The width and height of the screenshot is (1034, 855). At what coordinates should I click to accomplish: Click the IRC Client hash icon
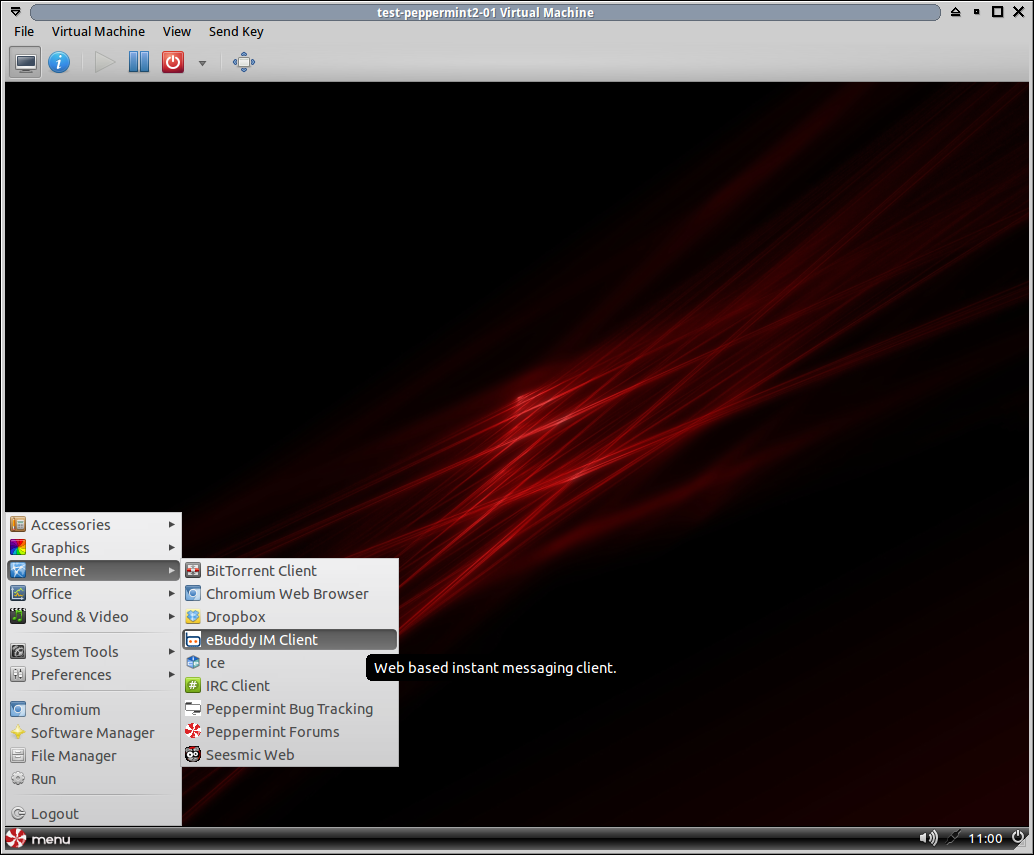(193, 686)
